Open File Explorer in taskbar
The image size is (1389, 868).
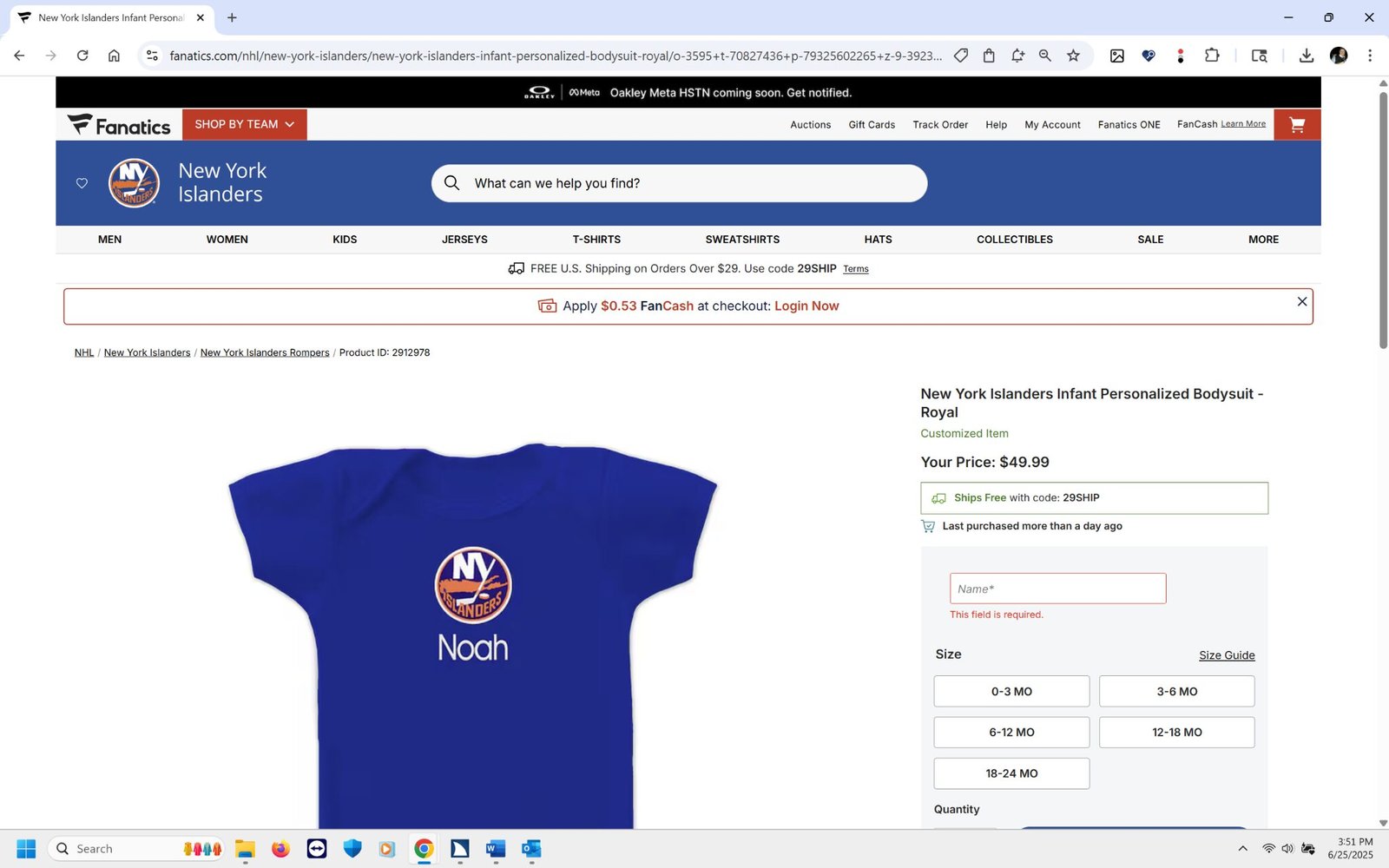[x=245, y=849]
